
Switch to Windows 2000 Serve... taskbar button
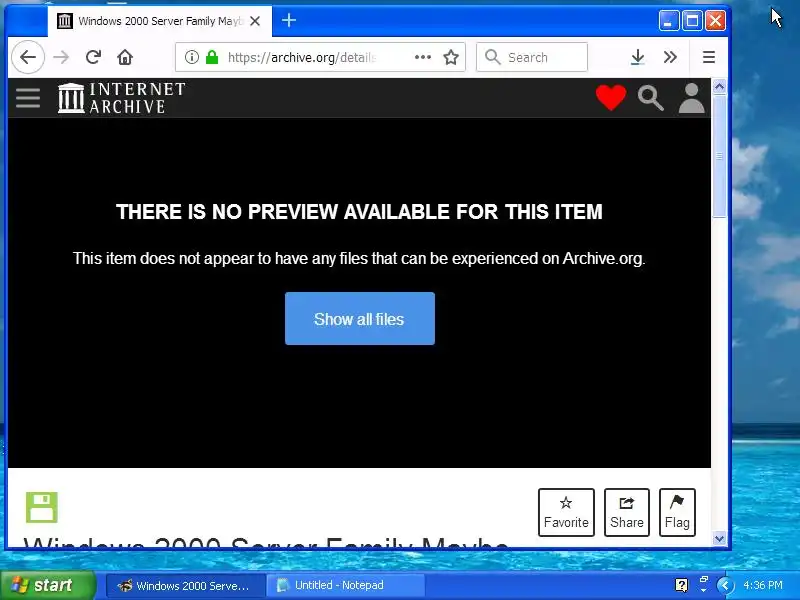(x=186, y=586)
